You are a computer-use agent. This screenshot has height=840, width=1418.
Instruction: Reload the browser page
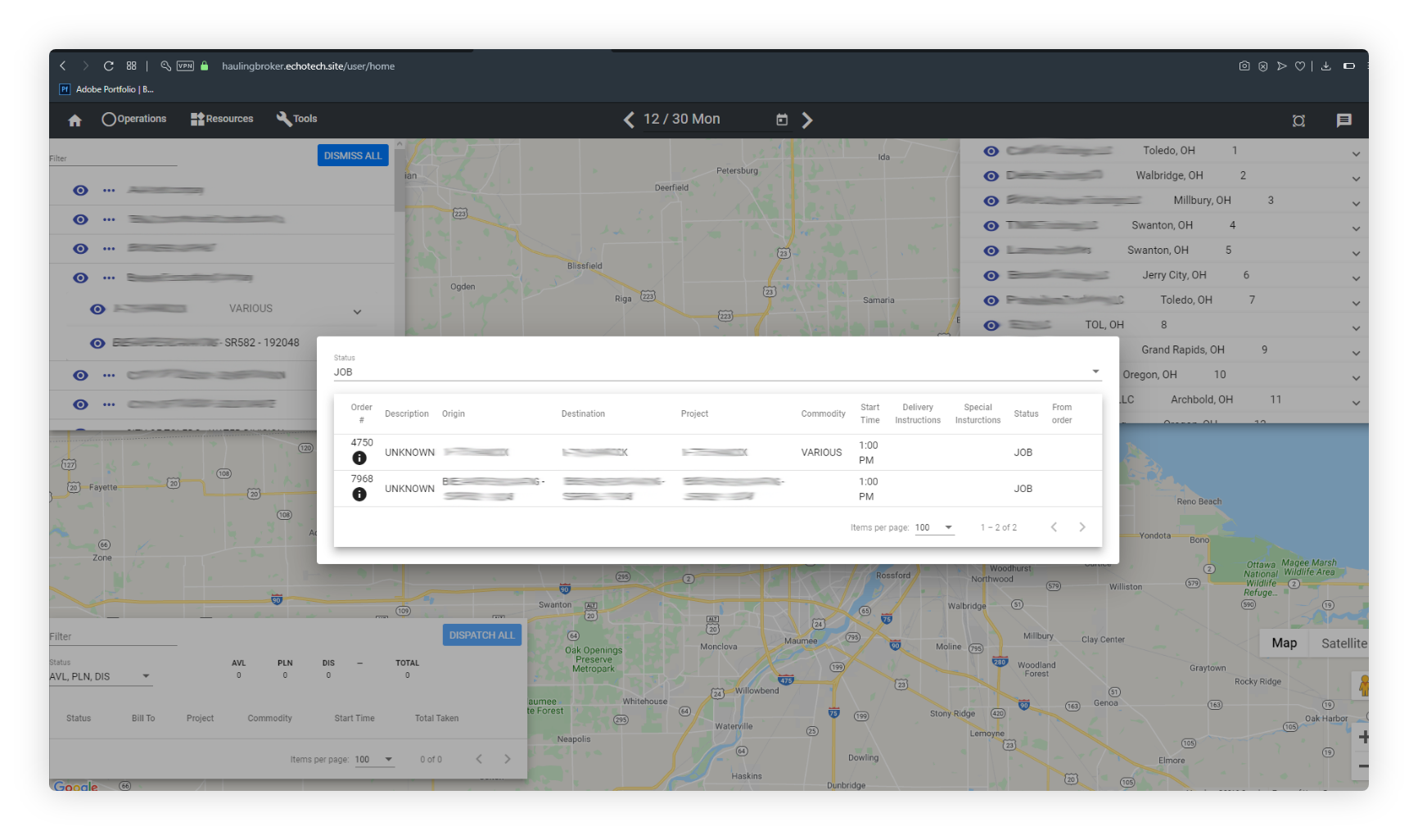point(108,65)
